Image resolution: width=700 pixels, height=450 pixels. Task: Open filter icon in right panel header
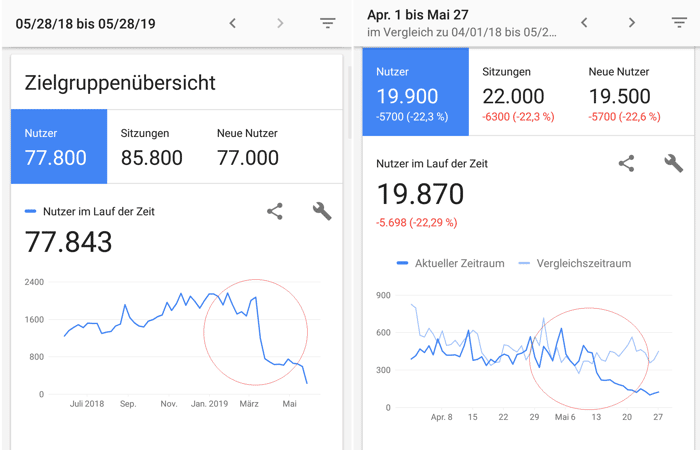click(679, 22)
